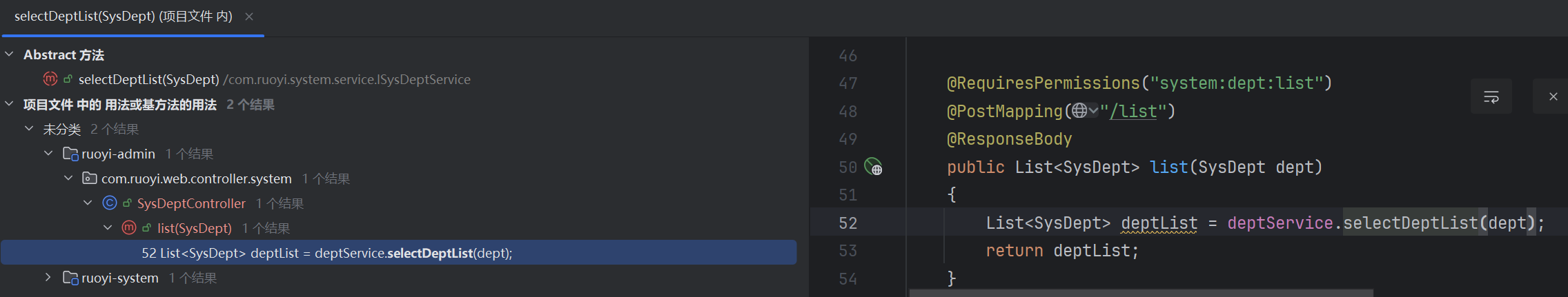Click the abstract method icon of selectDeptList
The width and height of the screenshot is (1568, 297).
tap(50, 79)
